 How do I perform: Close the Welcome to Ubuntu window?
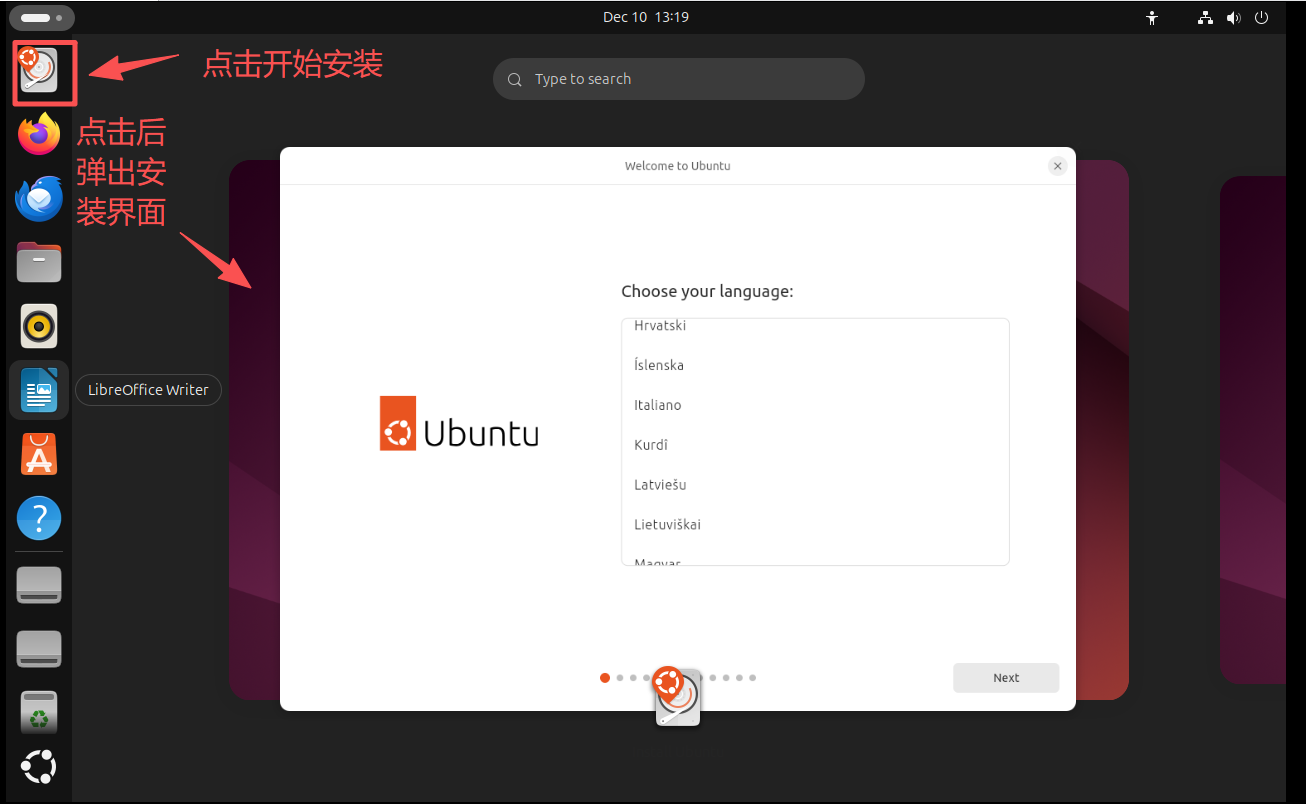click(1057, 166)
